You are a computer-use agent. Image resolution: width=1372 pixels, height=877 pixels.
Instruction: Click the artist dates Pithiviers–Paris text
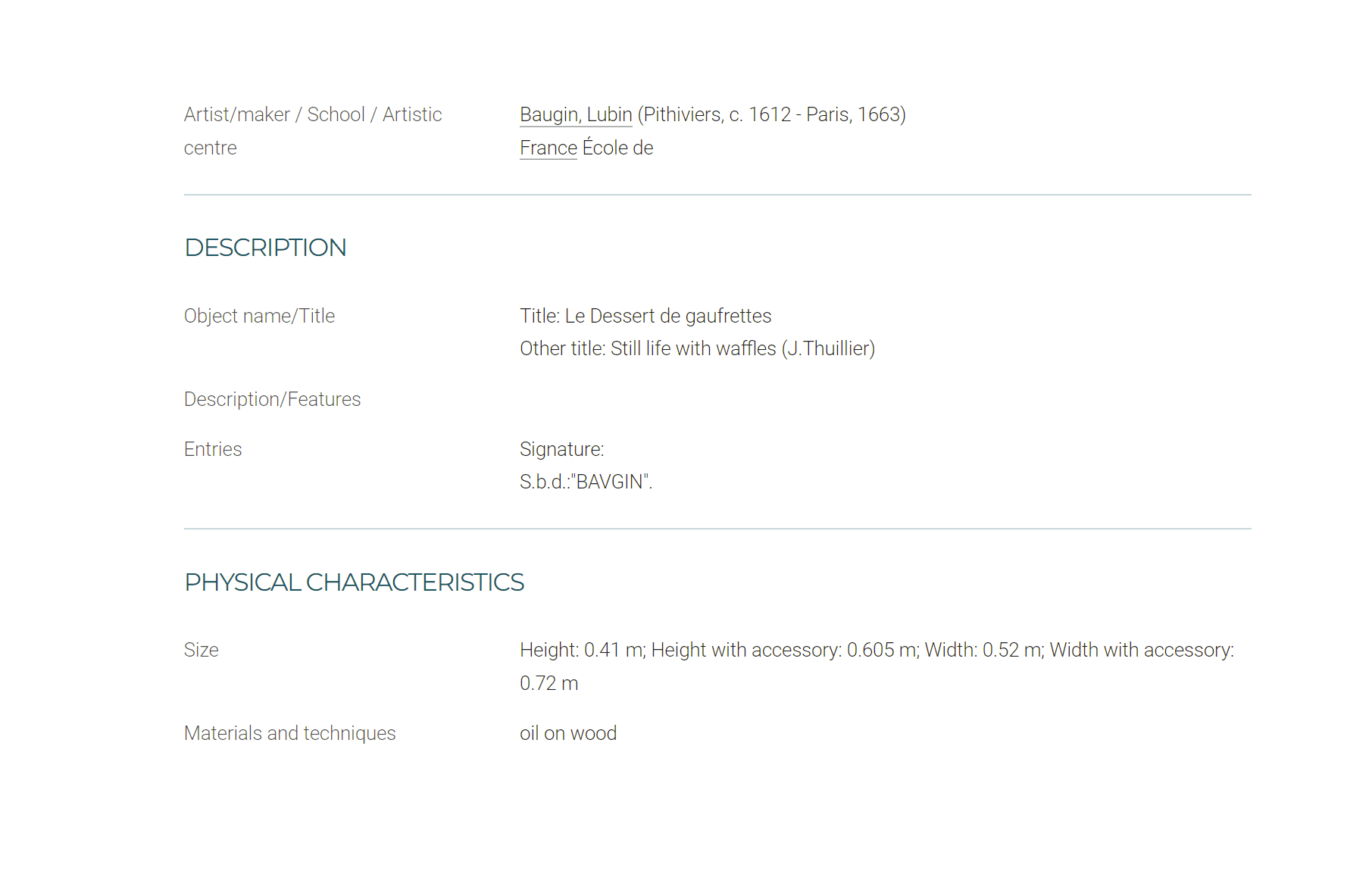tap(772, 114)
